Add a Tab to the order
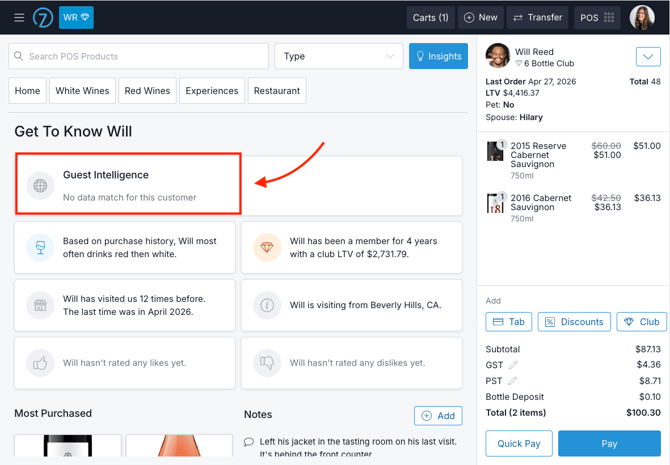Screen dimensions: 670x465 (x=508, y=322)
